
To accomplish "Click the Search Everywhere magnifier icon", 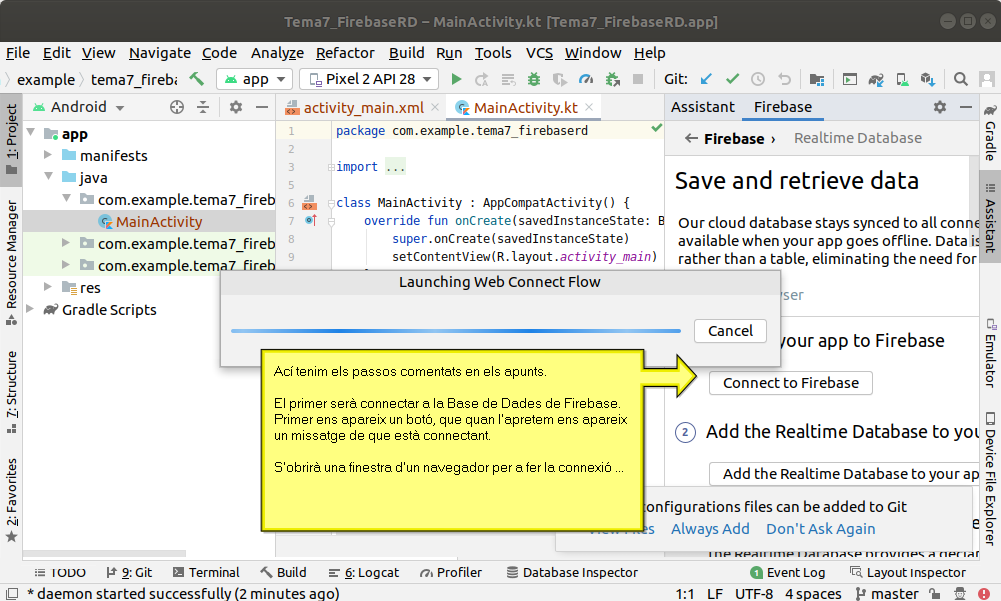I will (960, 79).
